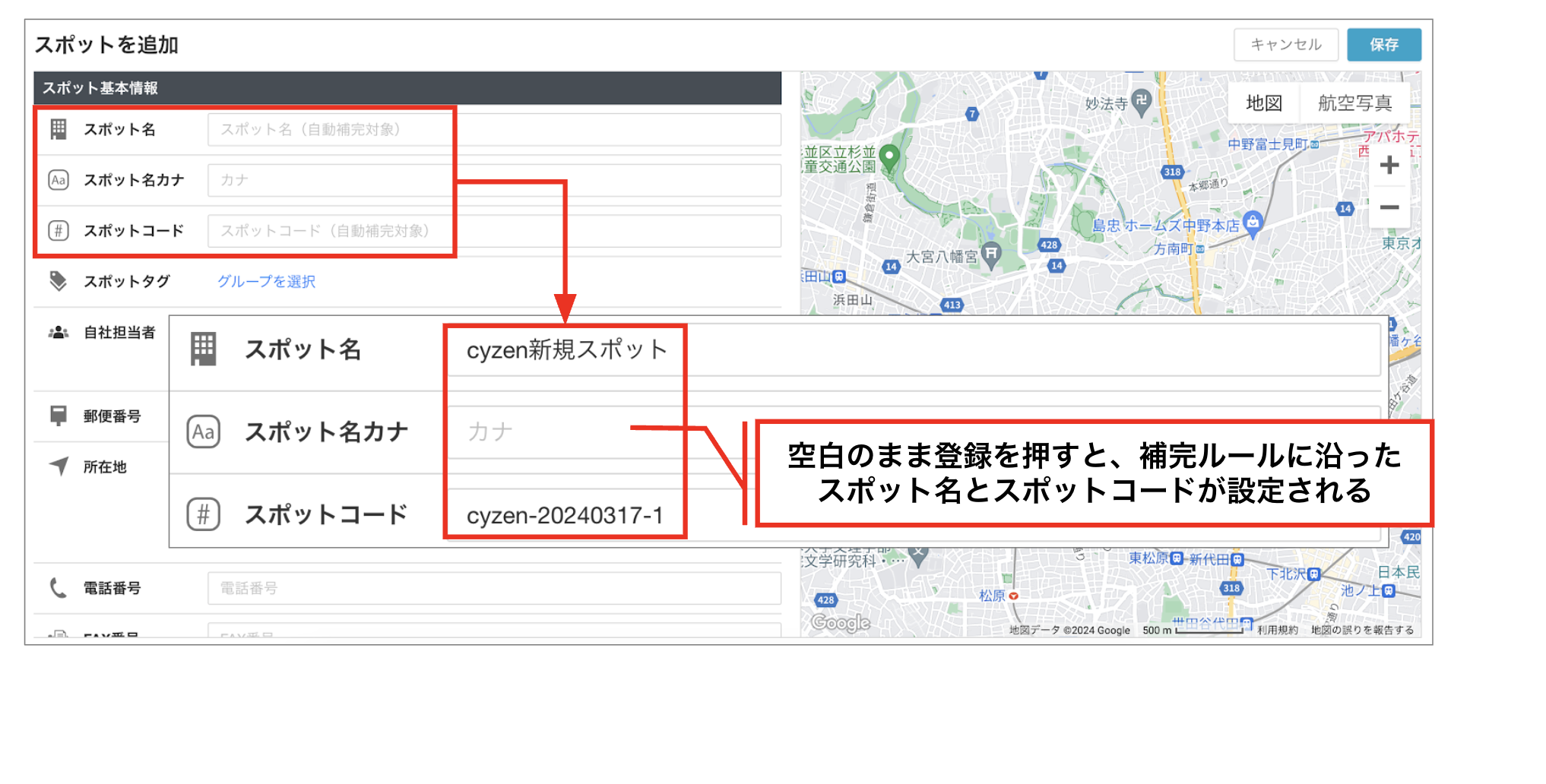Screen dimensions: 1546x784
Task: Focus the 電話番号 input field
Action: pyautogui.click(x=494, y=588)
